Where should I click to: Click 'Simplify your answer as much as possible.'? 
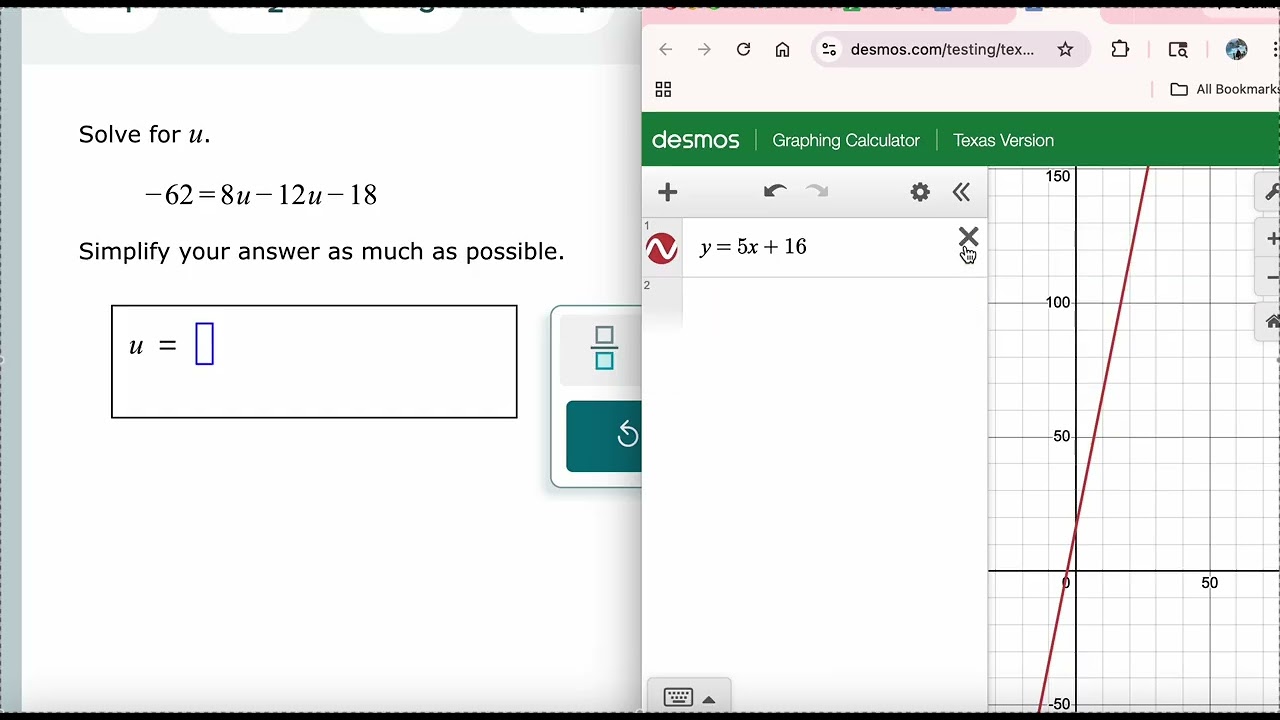click(322, 252)
